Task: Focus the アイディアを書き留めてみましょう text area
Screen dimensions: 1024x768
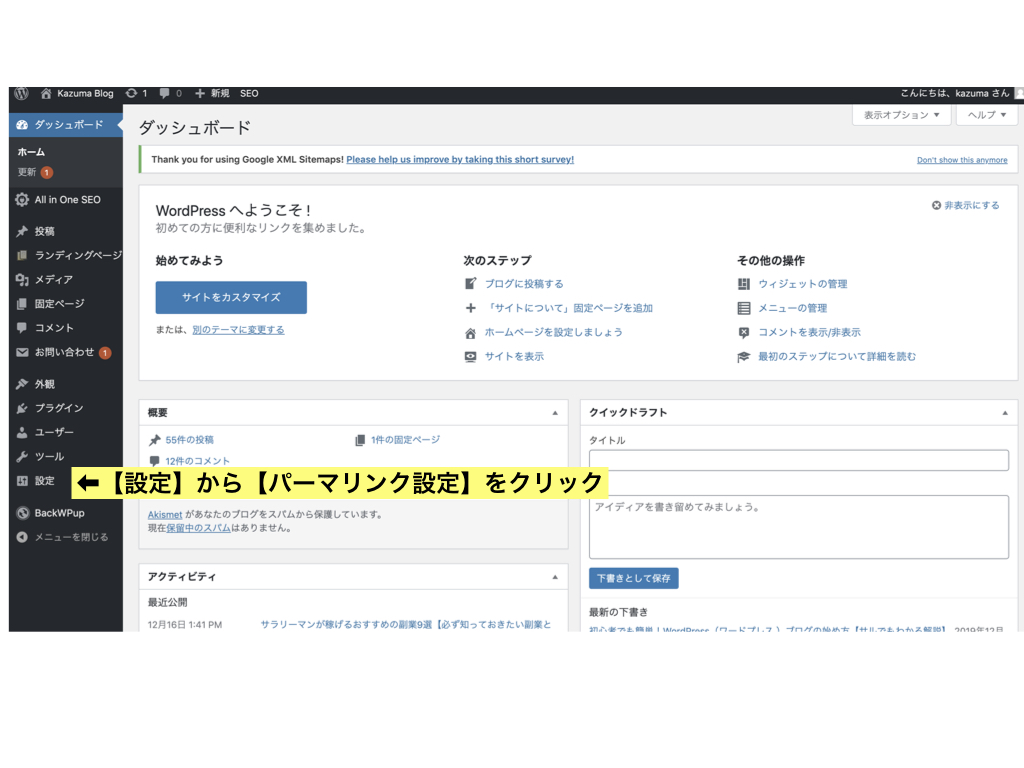Action: click(x=799, y=527)
